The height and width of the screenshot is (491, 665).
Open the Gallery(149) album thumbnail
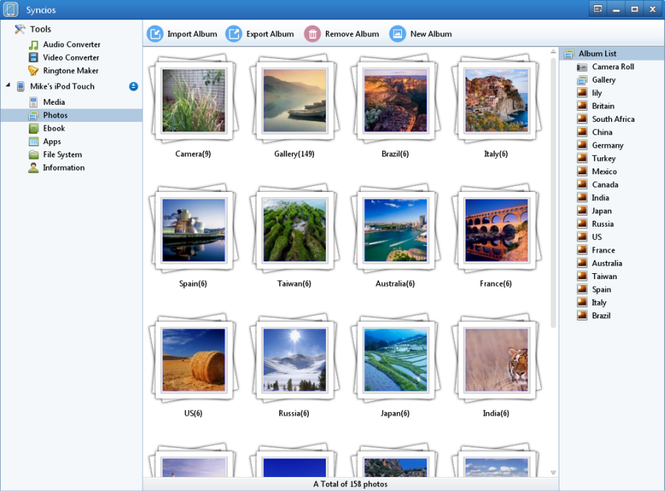tap(294, 100)
